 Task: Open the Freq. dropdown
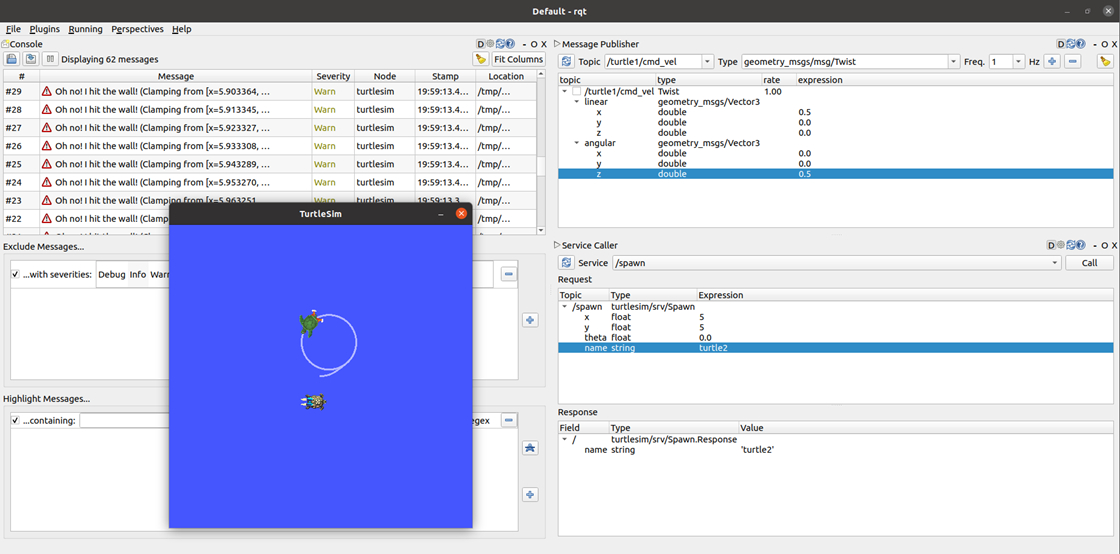pyautogui.click(x=1018, y=62)
